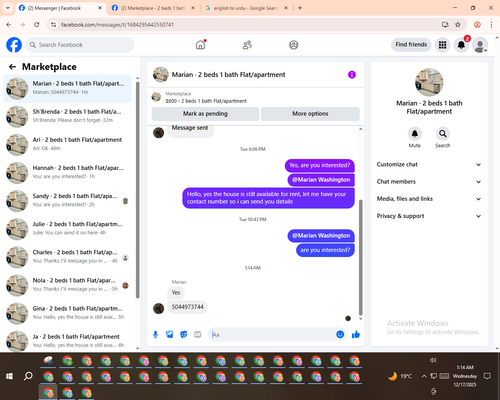
Task: Click the phone number 5044973744 message
Action: click(187, 307)
